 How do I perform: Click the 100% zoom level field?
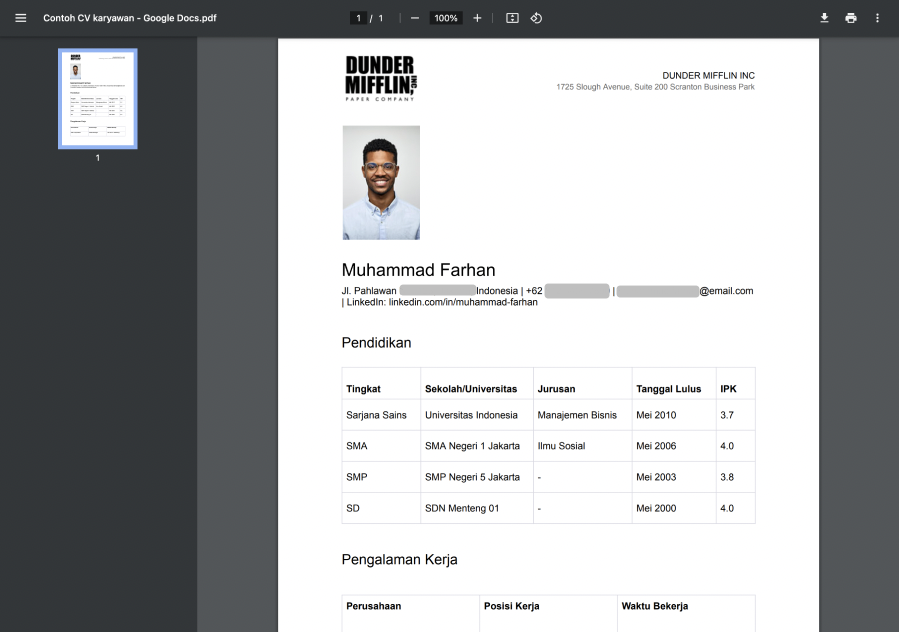[x=445, y=18]
